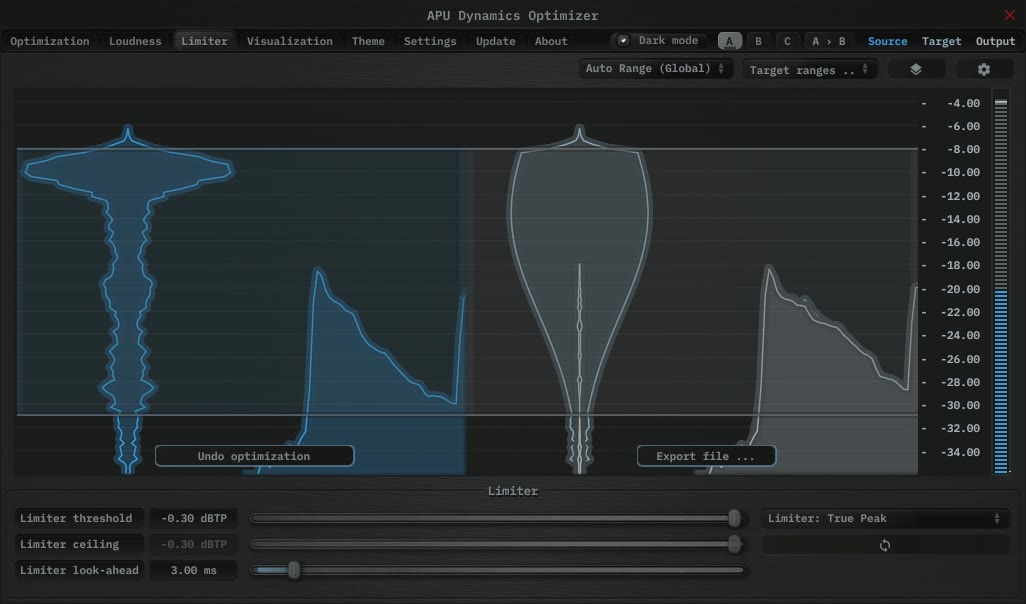This screenshot has height=604, width=1026.
Task: Click the Limiter ceiling label
Action: coord(79,544)
